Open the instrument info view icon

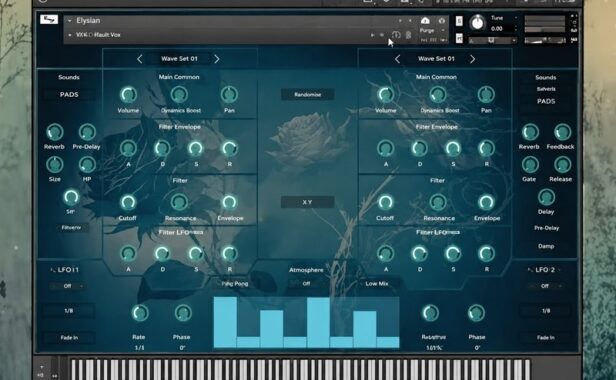(x=442, y=20)
